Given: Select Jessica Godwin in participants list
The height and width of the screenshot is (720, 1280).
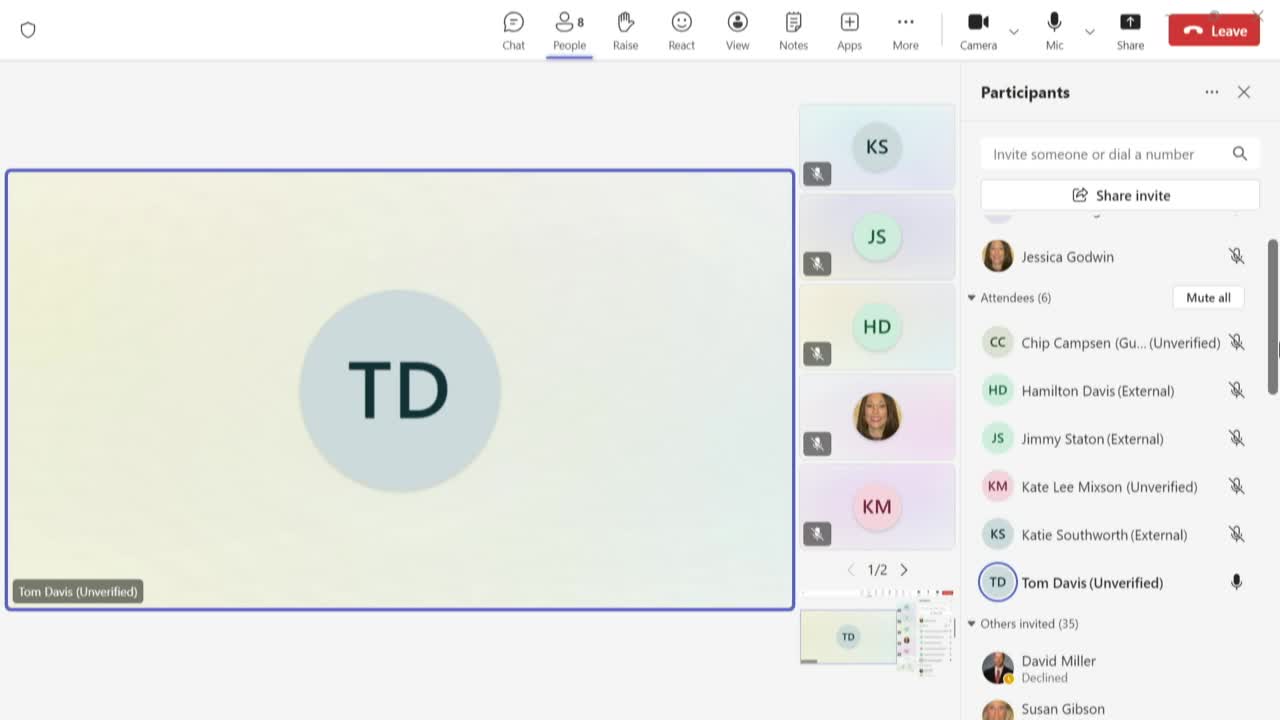Looking at the screenshot, I should pos(1067,257).
